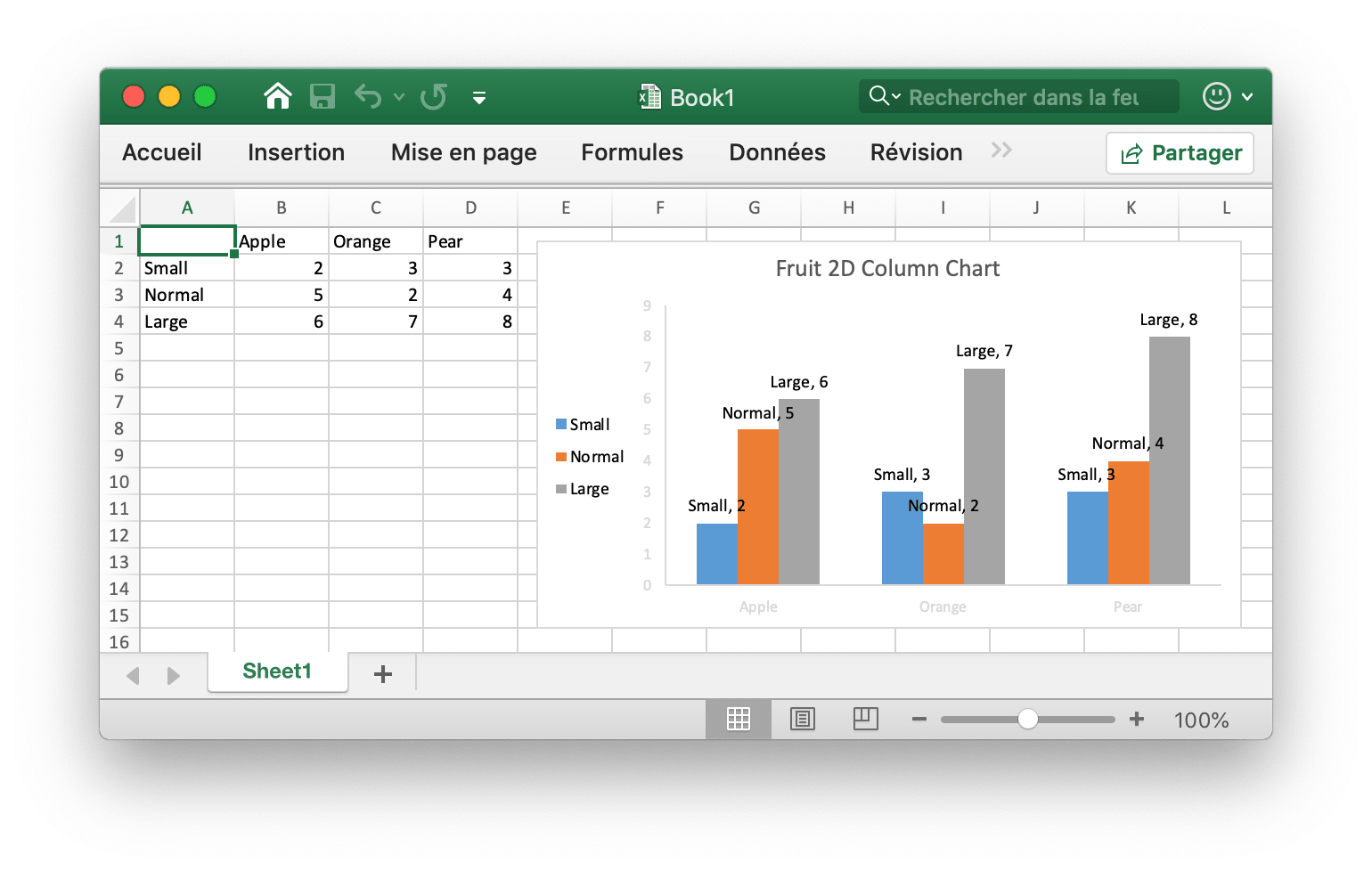Viewport: 1372px width, 871px height.
Task: Click the Home icon in title bar
Action: tap(278, 96)
